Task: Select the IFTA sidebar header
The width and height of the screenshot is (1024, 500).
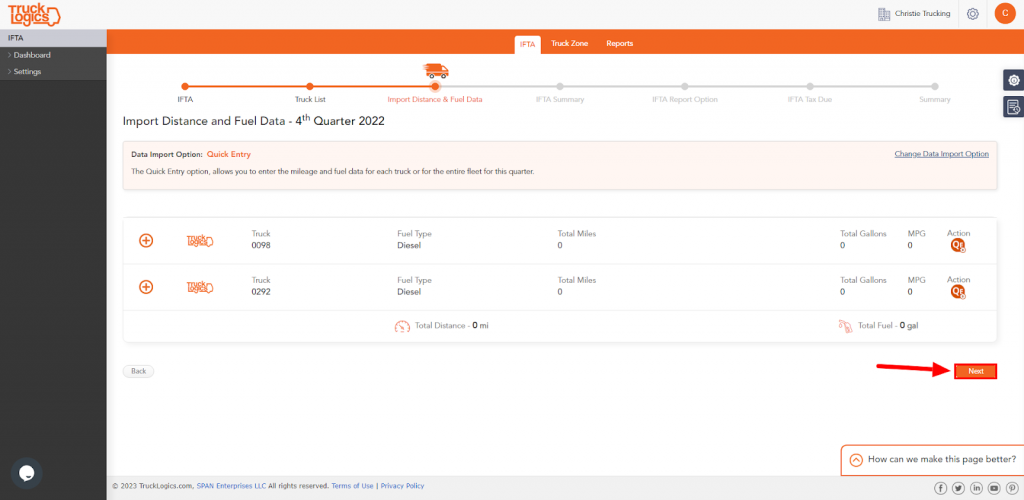Action: tap(53, 38)
